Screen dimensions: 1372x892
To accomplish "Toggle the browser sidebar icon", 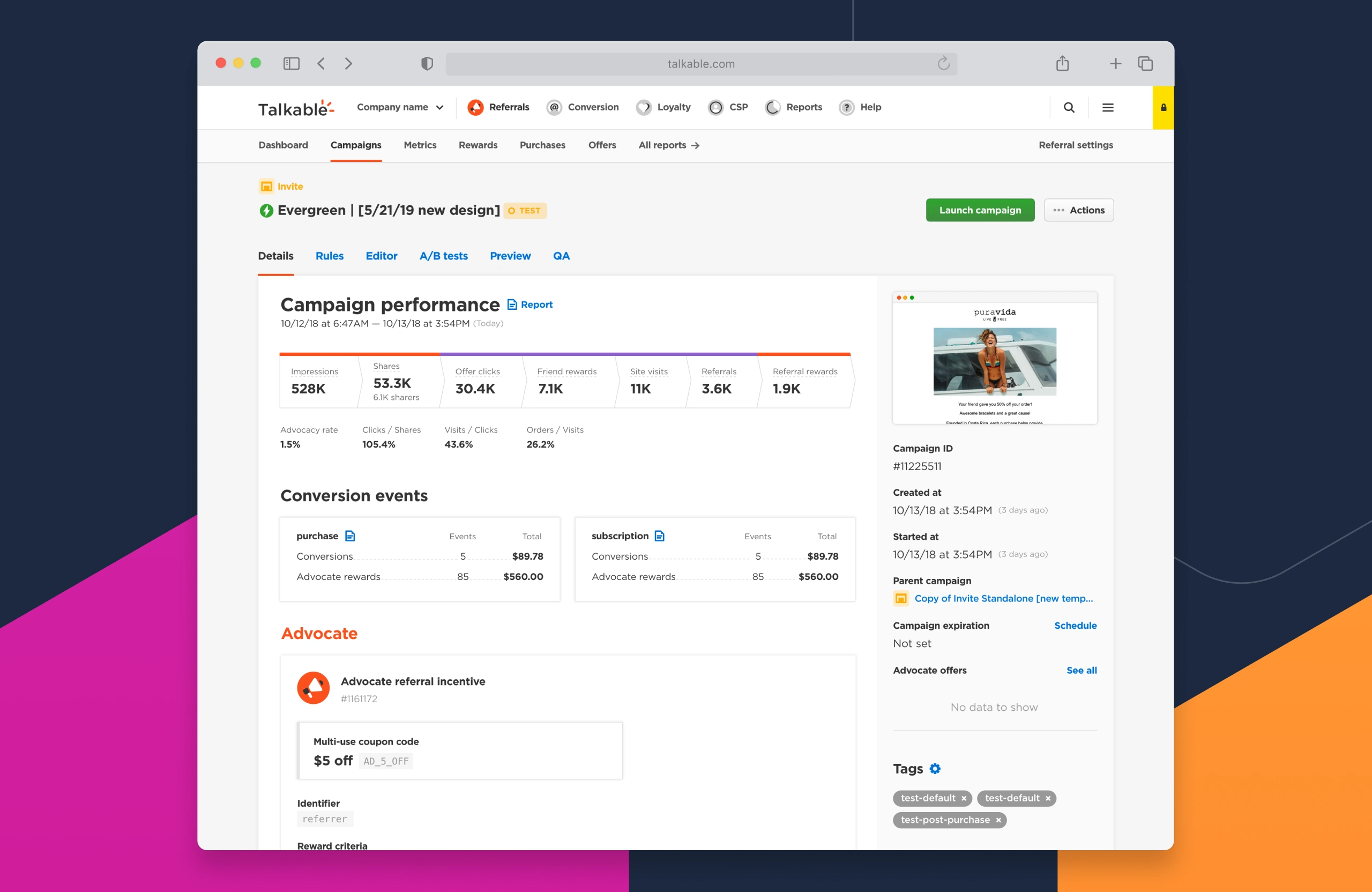I will coord(291,63).
